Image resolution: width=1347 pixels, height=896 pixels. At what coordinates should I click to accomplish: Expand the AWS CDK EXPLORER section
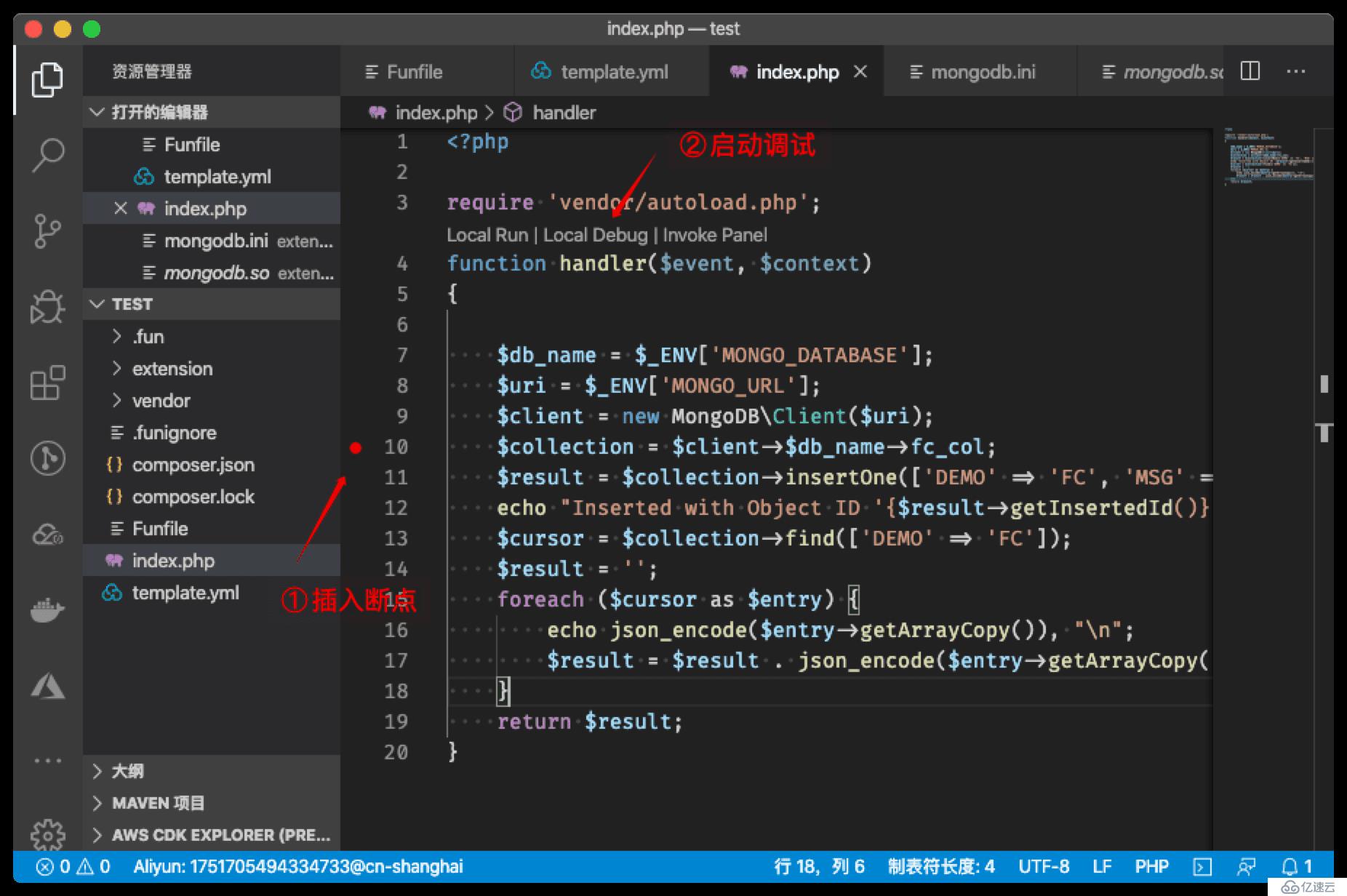pos(211,835)
